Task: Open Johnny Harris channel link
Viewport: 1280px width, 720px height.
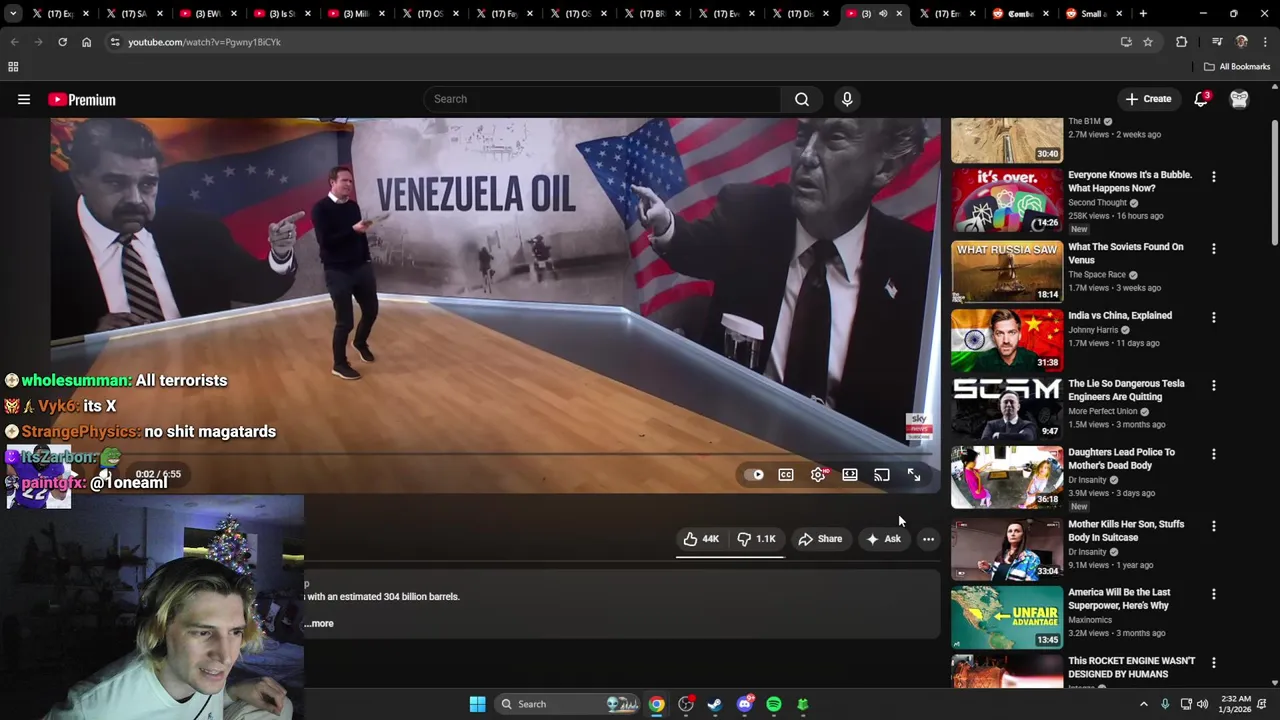Action: coord(1094,330)
